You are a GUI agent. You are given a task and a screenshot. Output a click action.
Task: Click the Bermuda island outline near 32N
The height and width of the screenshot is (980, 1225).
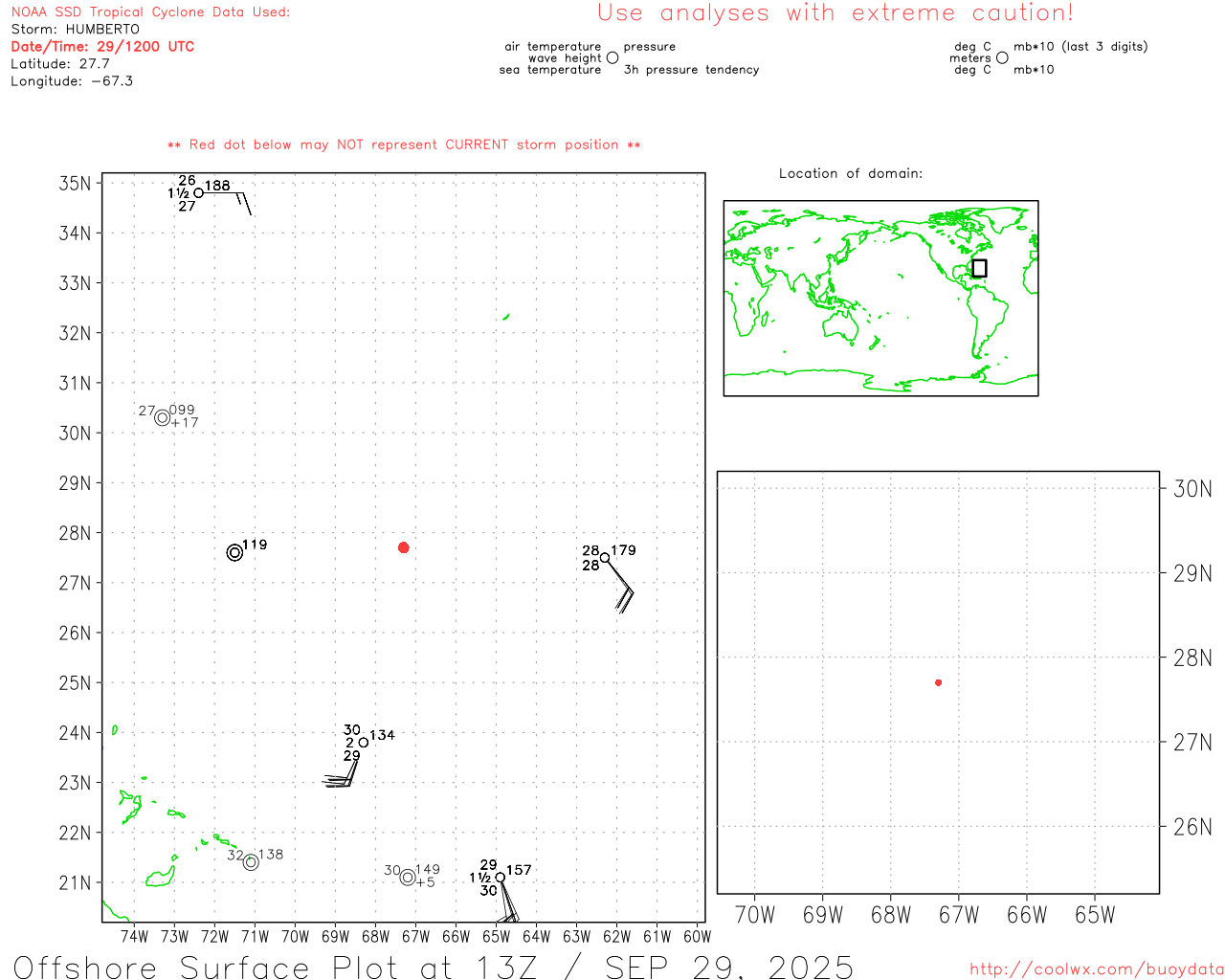[x=505, y=317]
